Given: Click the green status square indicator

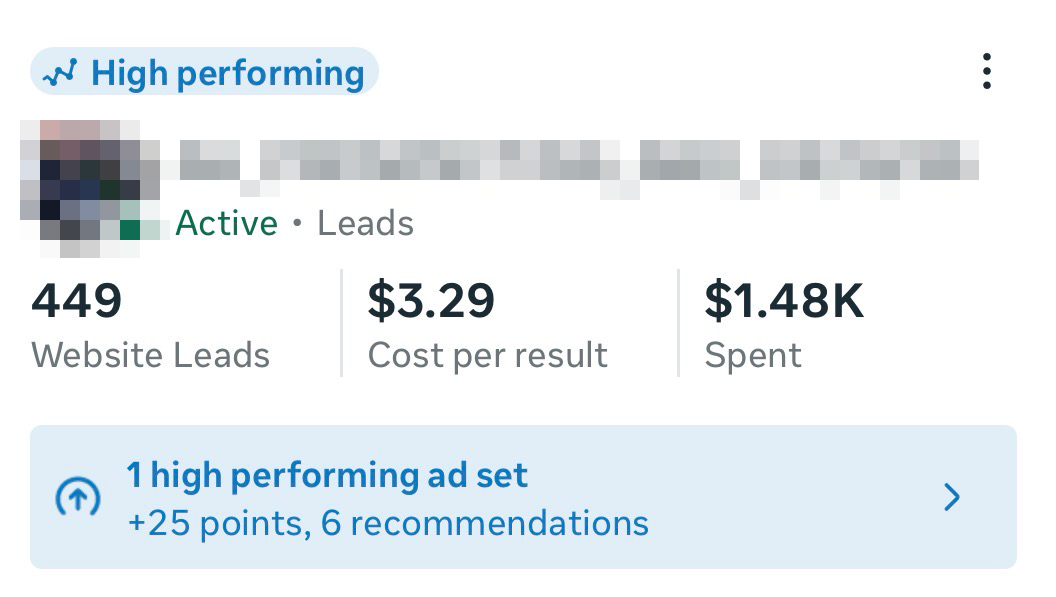Looking at the screenshot, I should [130, 229].
